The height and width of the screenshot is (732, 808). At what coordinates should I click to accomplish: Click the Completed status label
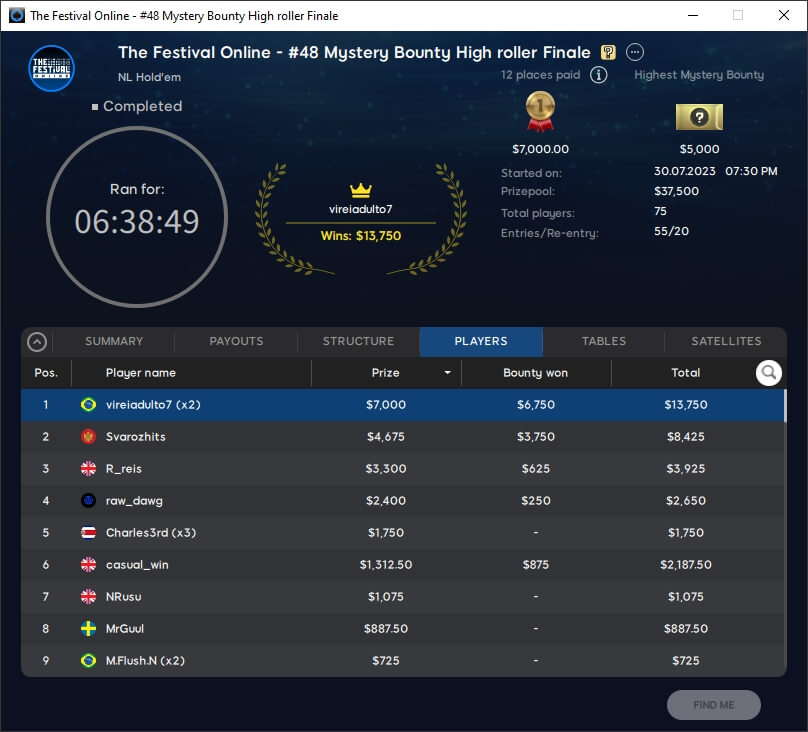(142, 106)
